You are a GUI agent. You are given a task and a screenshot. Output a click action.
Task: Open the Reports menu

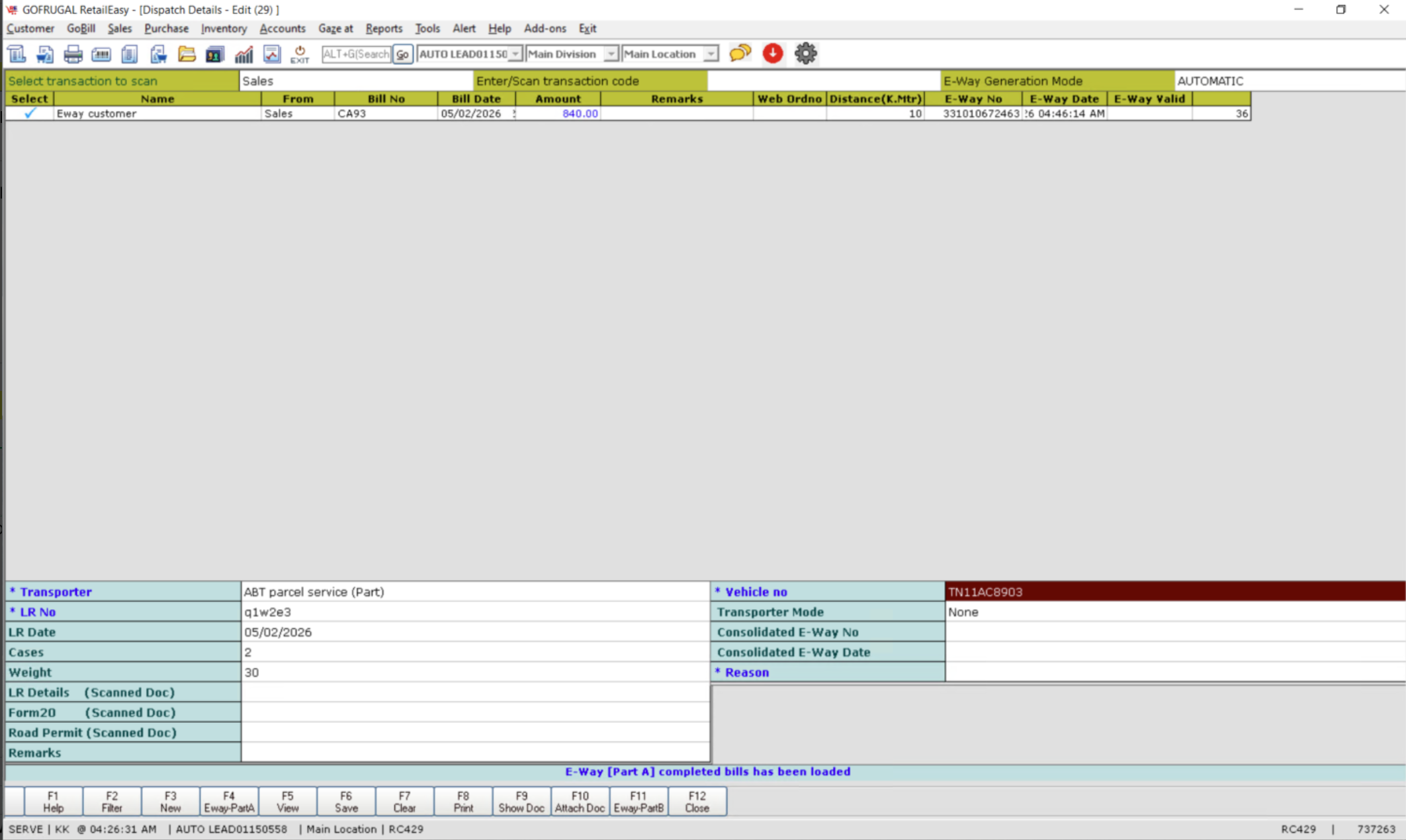tap(384, 28)
